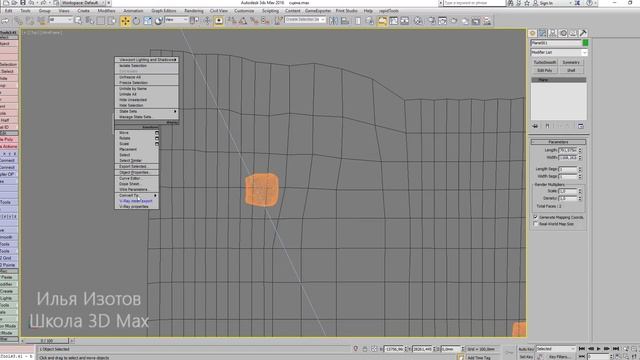Viewport: 640px width, 360px height.
Task: Click the green object color swatch
Action: 585,43
